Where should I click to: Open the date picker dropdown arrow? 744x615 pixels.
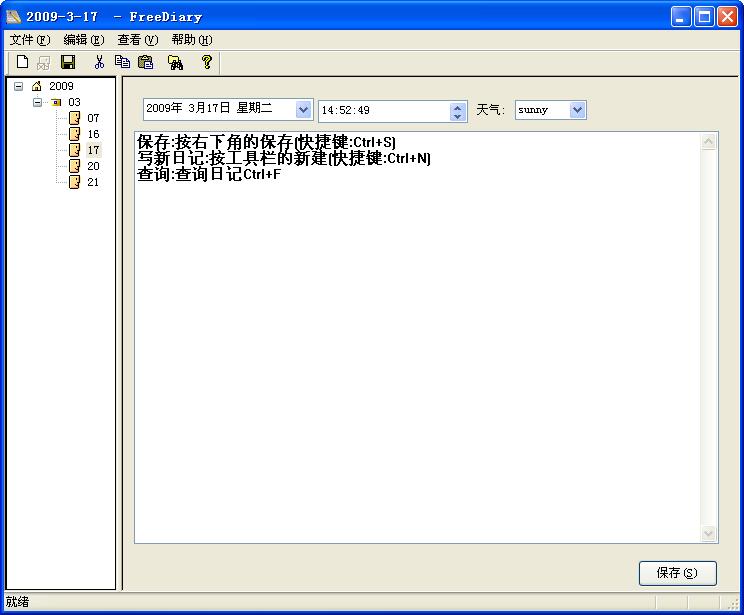tap(303, 110)
